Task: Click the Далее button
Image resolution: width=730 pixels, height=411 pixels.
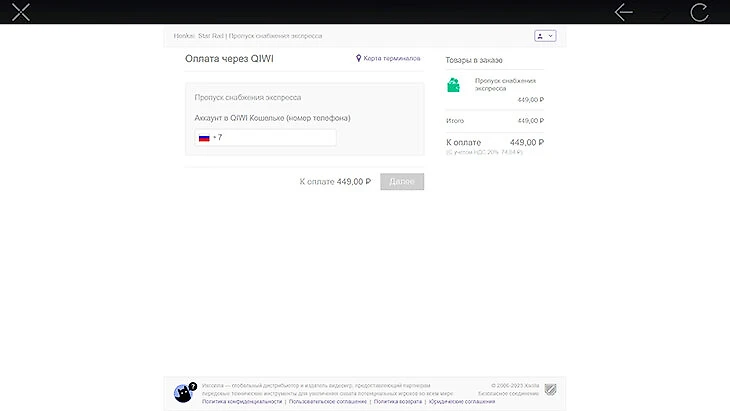Action: (402, 182)
